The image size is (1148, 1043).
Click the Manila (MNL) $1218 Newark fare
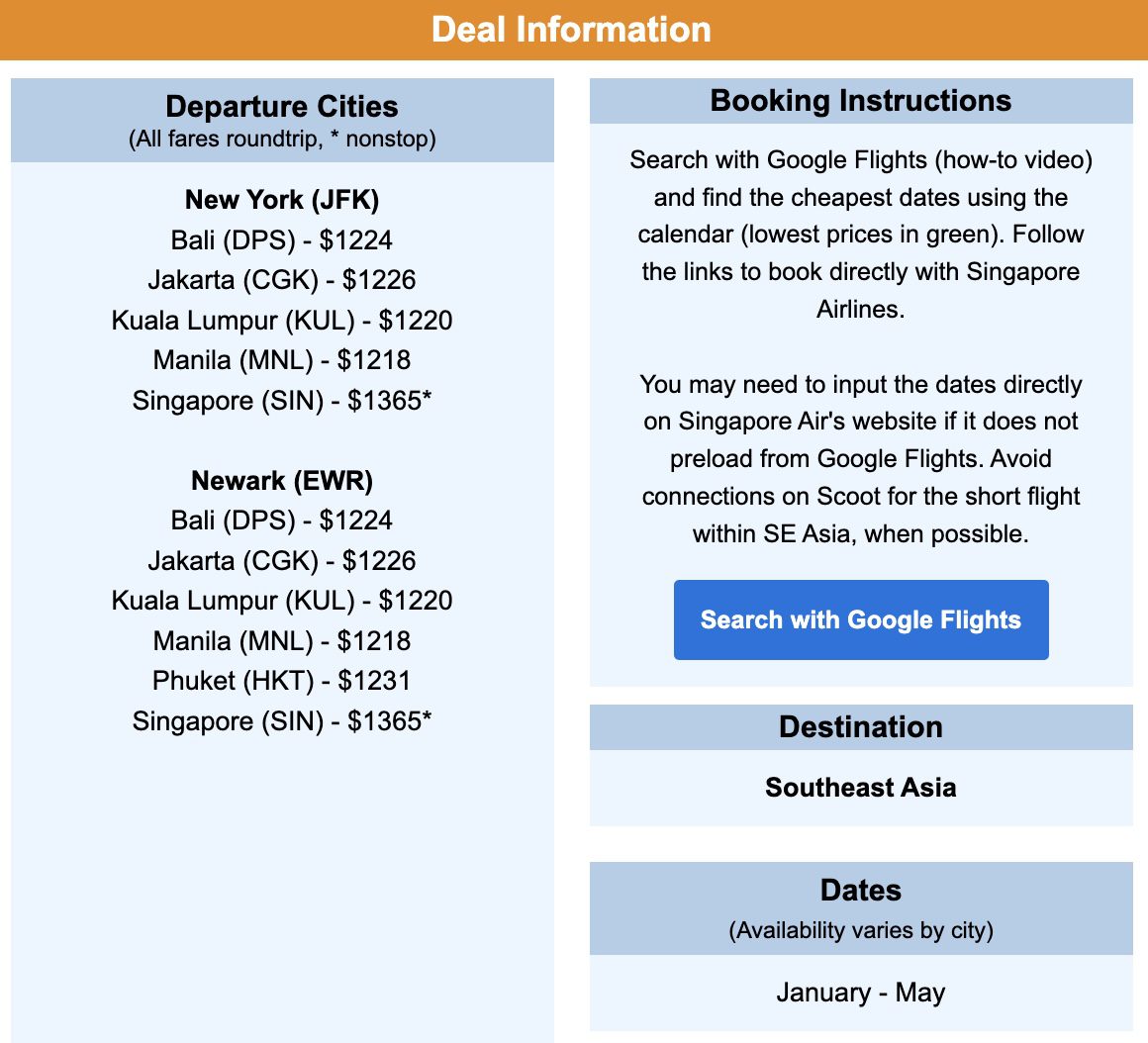pos(281,641)
